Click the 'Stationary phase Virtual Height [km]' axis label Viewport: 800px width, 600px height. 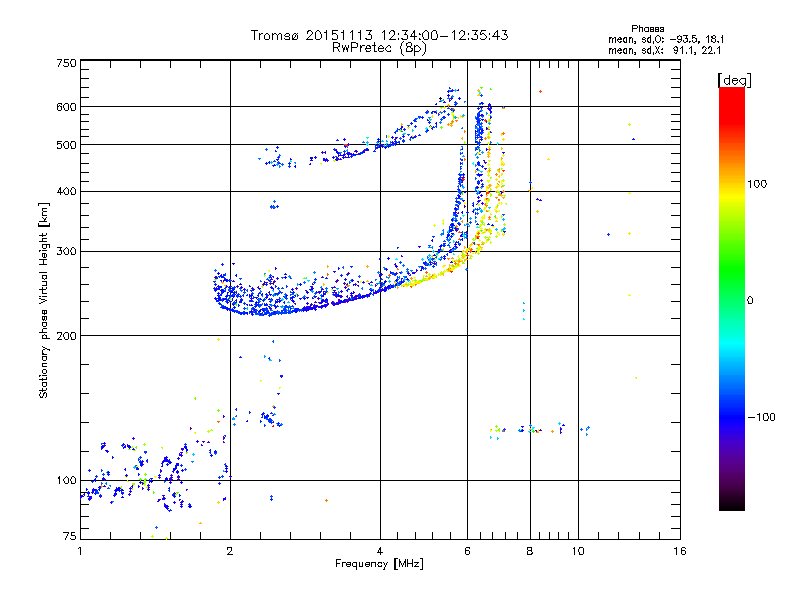(44, 300)
